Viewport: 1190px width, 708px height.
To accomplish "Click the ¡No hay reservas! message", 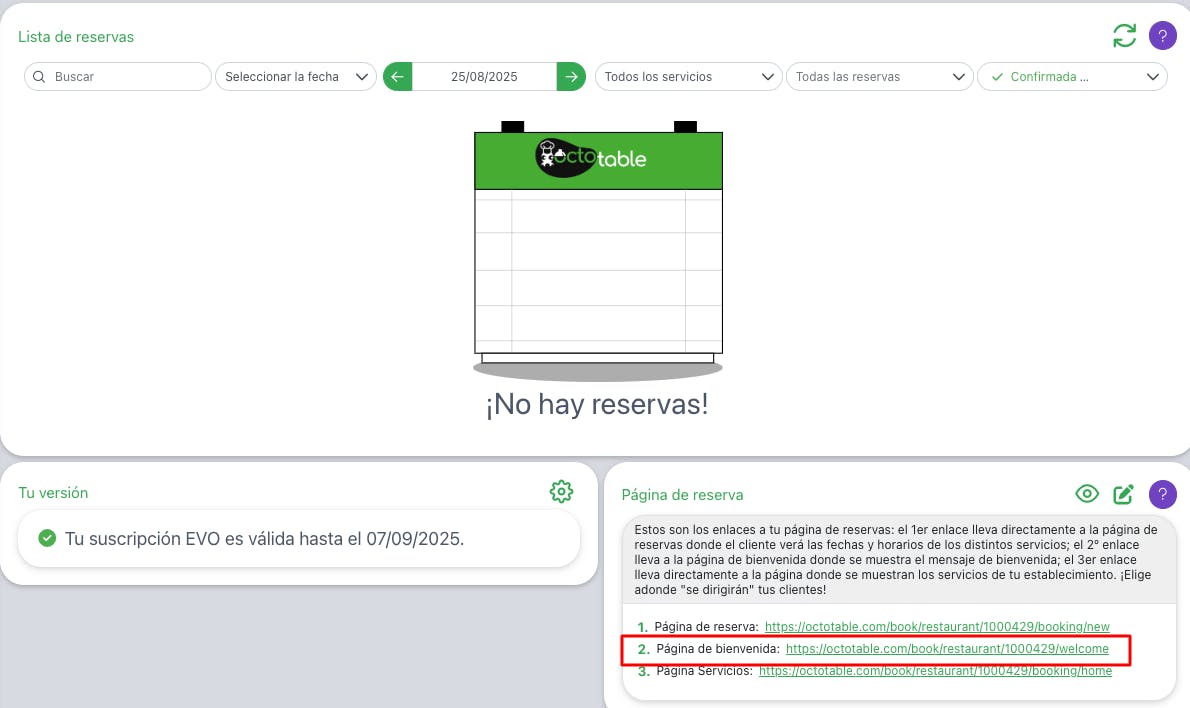I will coord(597,404).
